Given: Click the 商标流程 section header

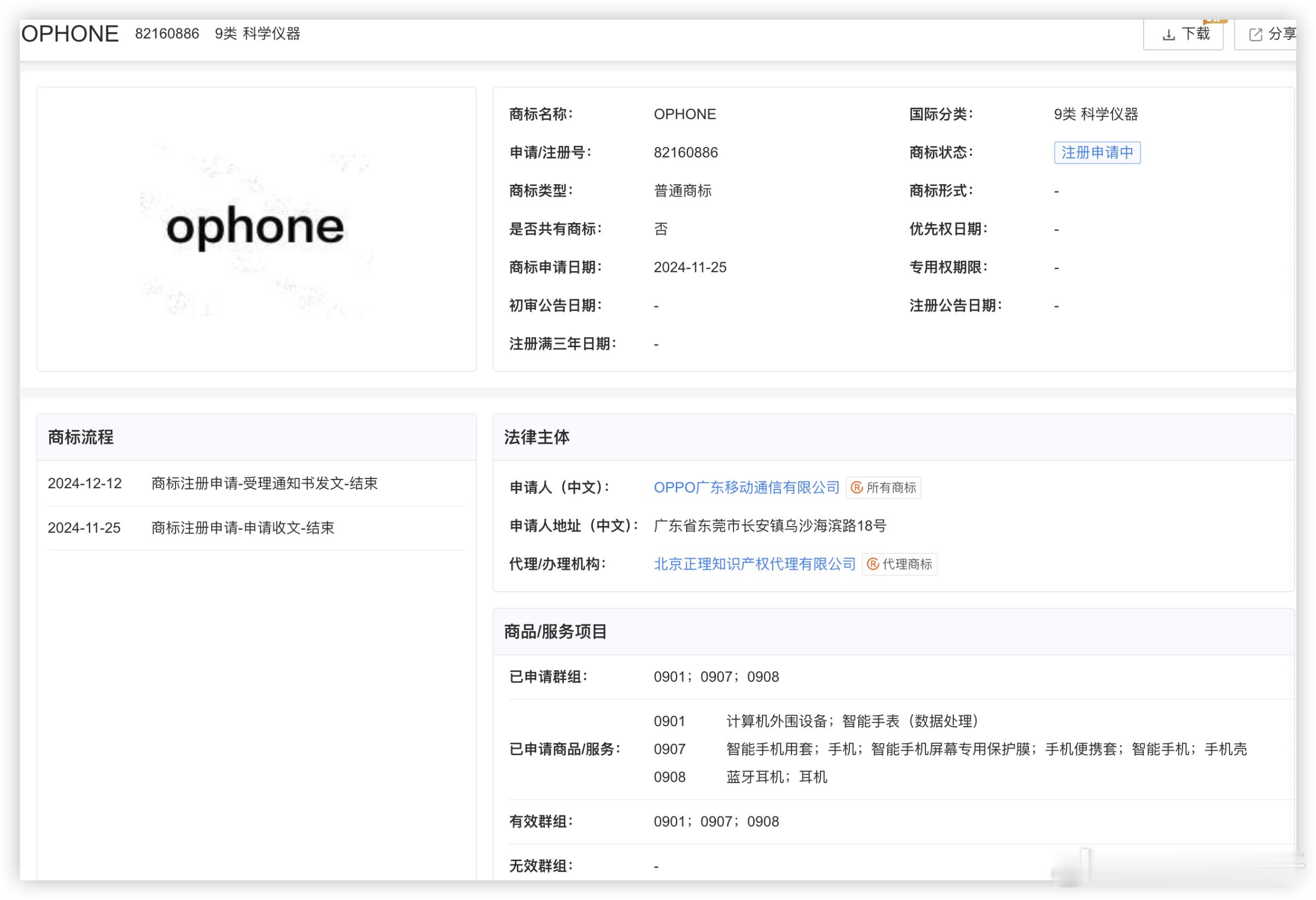Looking at the screenshot, I should click(257, 437).
